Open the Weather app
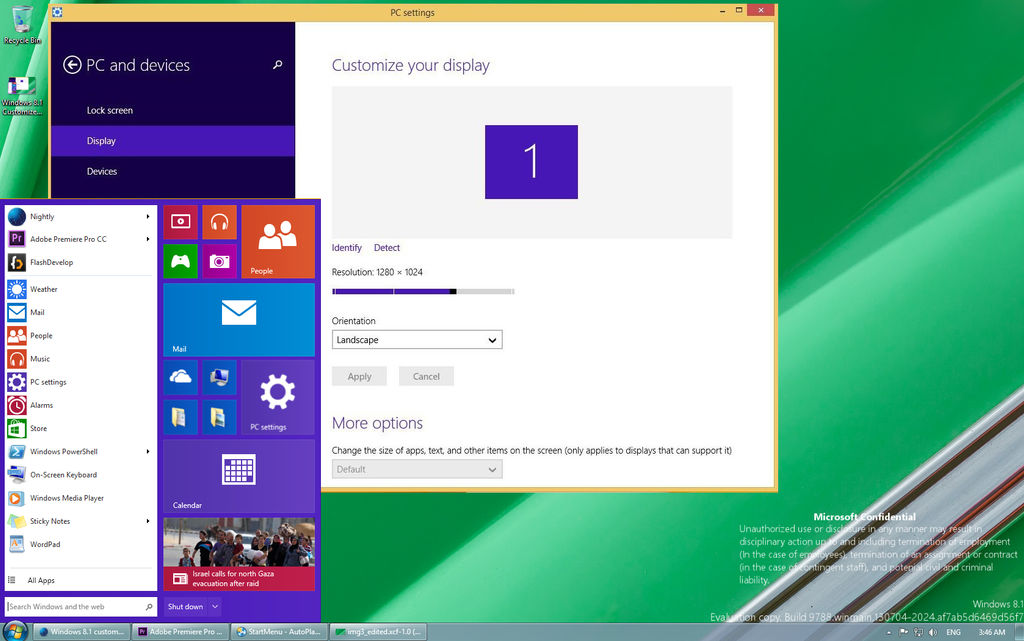This screenshot has width=1024, height=641. tap(42, 288)
